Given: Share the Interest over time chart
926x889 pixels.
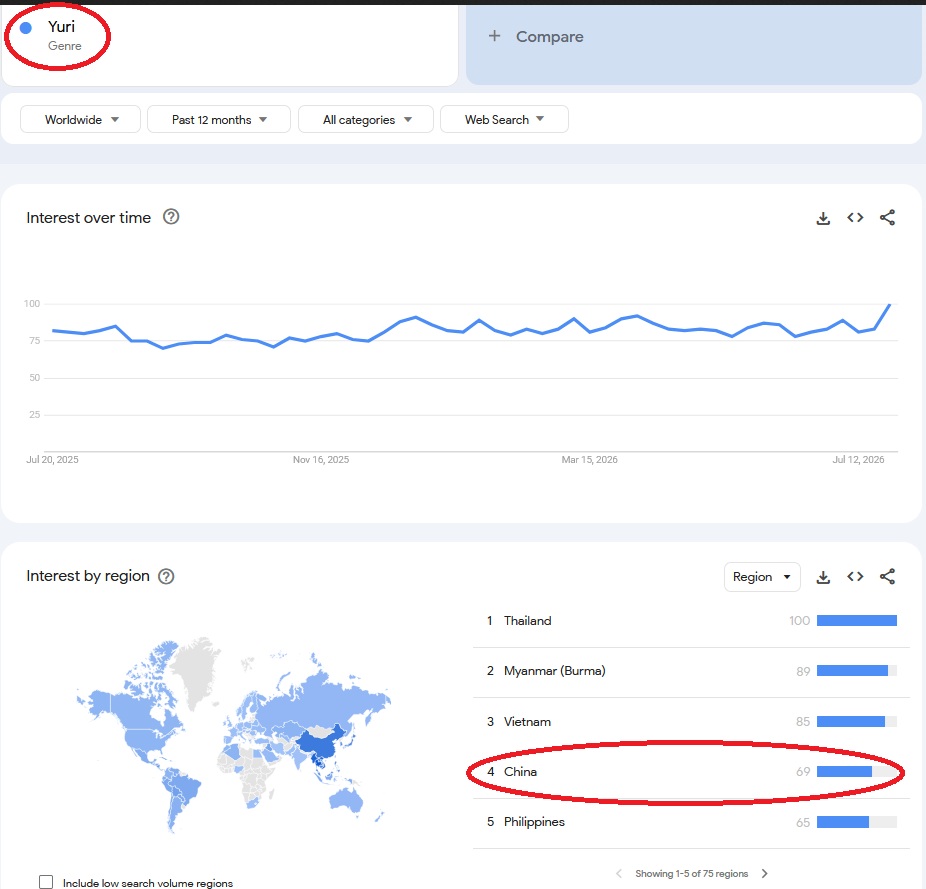Looking at the screenshot, I should click(x=887, y=217).
